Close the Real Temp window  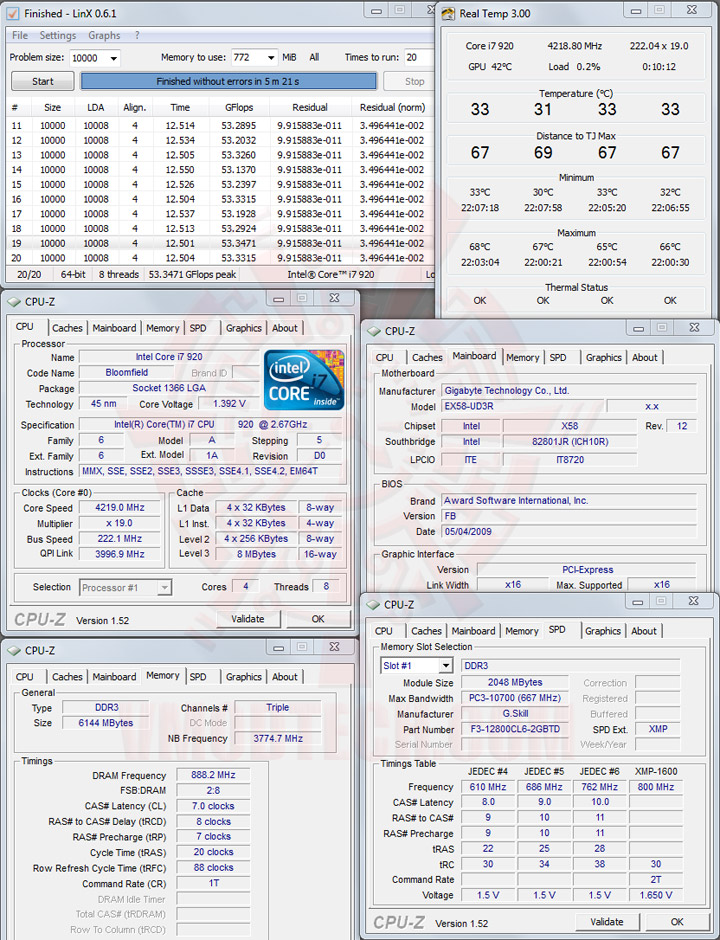click(692, 10)
